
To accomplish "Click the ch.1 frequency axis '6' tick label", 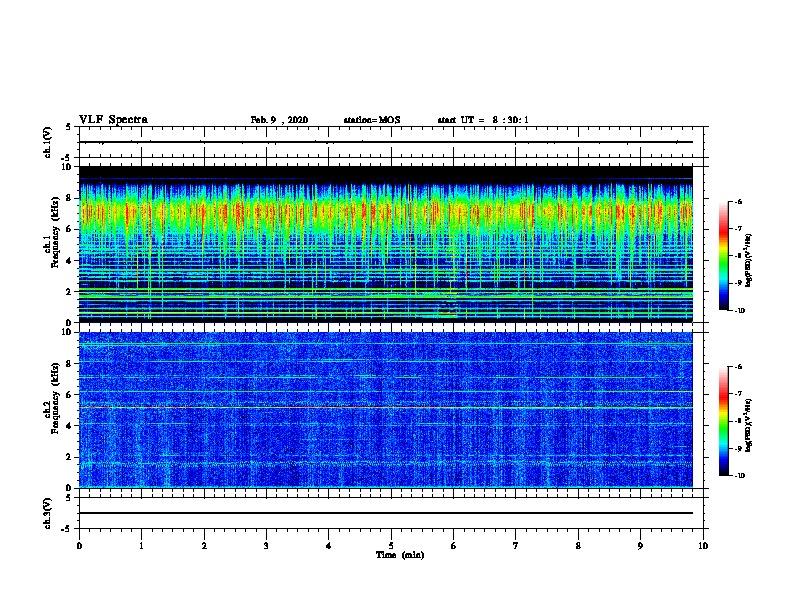I will click(69, 229).
